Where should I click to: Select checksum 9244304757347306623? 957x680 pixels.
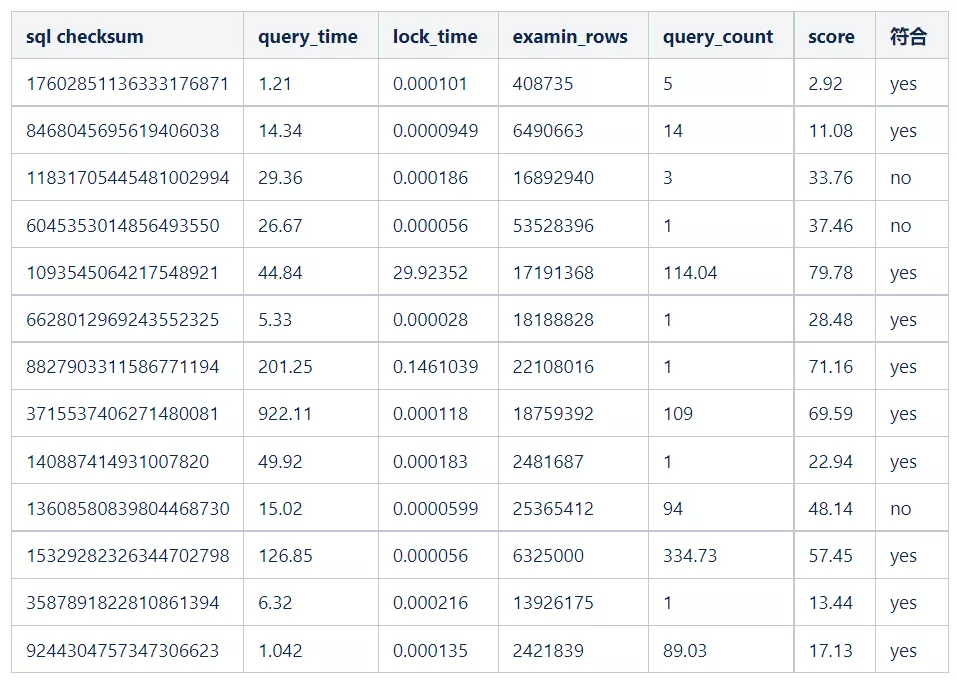point(123,650)
